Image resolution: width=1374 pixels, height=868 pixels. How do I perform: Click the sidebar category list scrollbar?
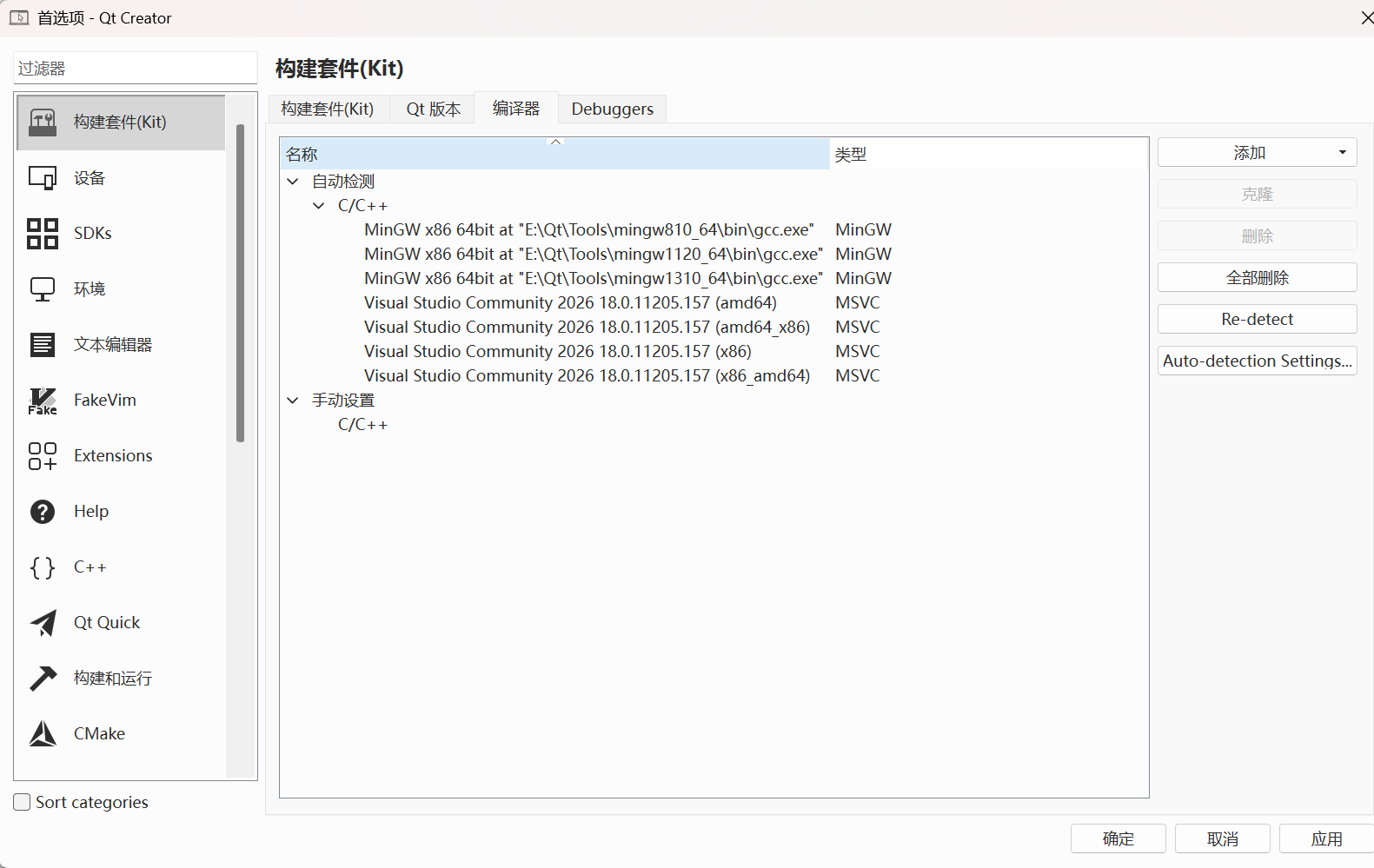point(240,282)
